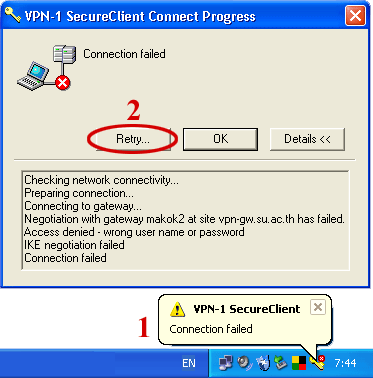This screenshot has width=373, height=378.
Task: Click the taskbar clock showing 7:44
Action: (x=346, y=363)
